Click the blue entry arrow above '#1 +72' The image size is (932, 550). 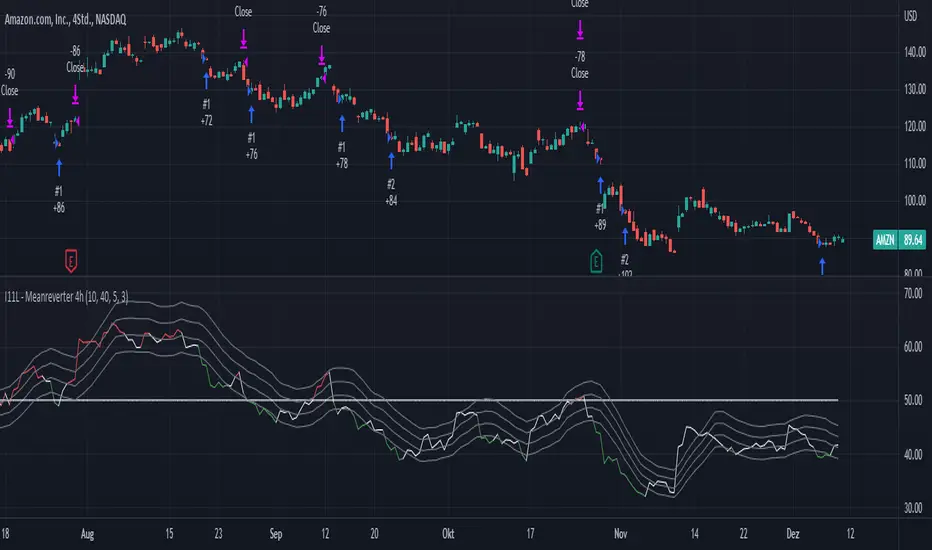click(207, 78)
